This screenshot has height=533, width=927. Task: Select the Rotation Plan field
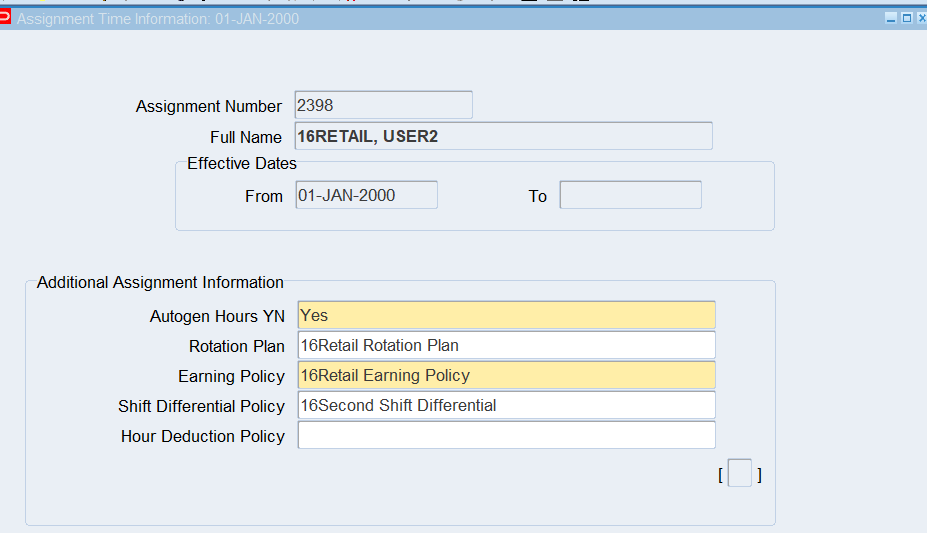tap(506, 345)
